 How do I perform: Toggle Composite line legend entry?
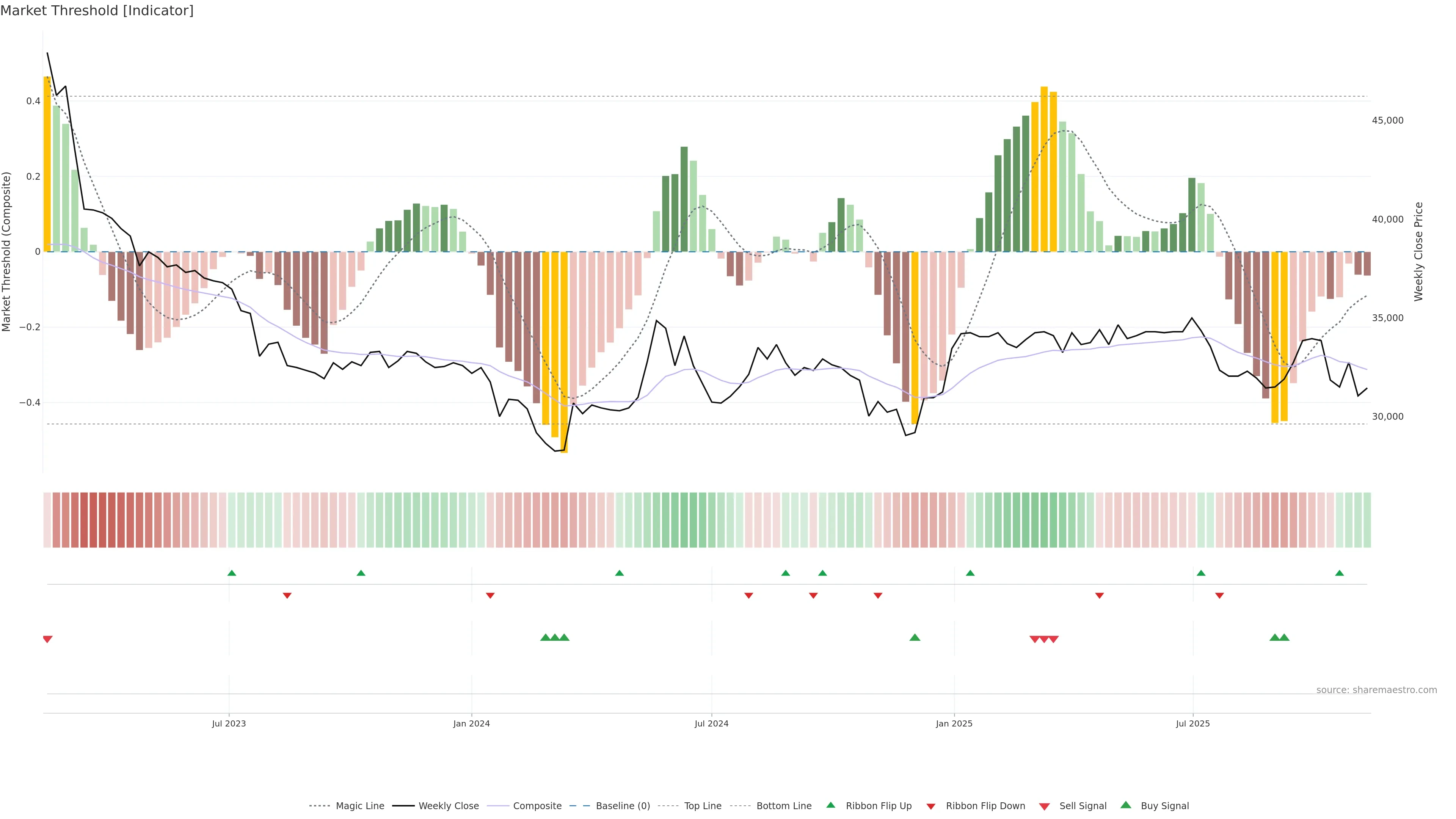(x=537, y=806)
